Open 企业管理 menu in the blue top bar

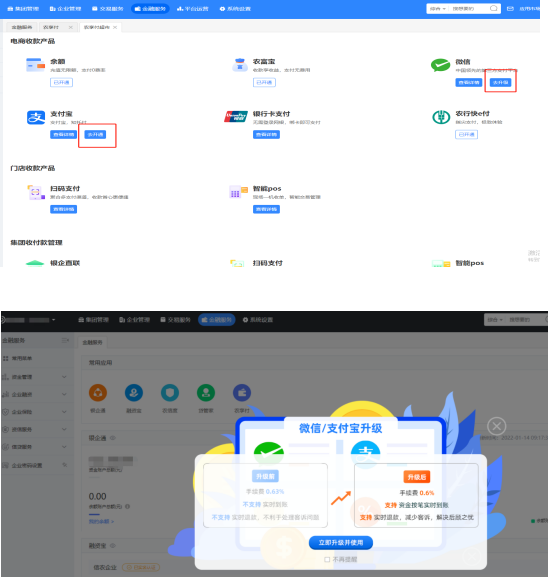coord(66,8)
